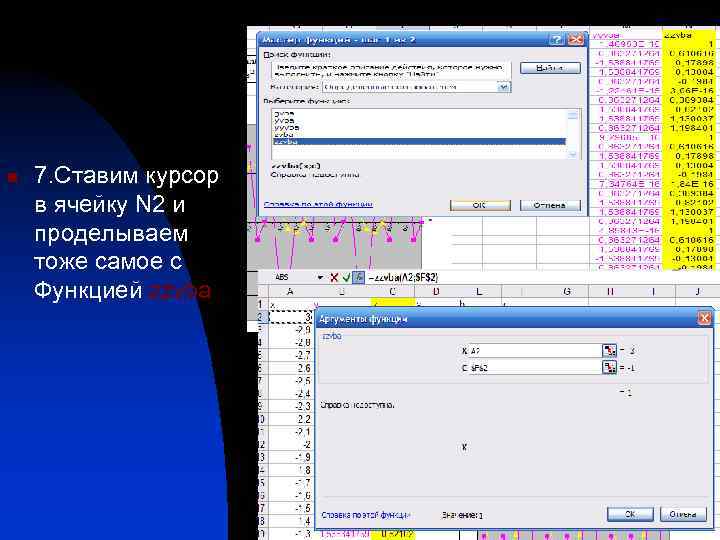This screenshot has height=540, width=720.
Task: Click the yellow zzyba column header cell
Action: pyautogui.click(x=688, y=35)
